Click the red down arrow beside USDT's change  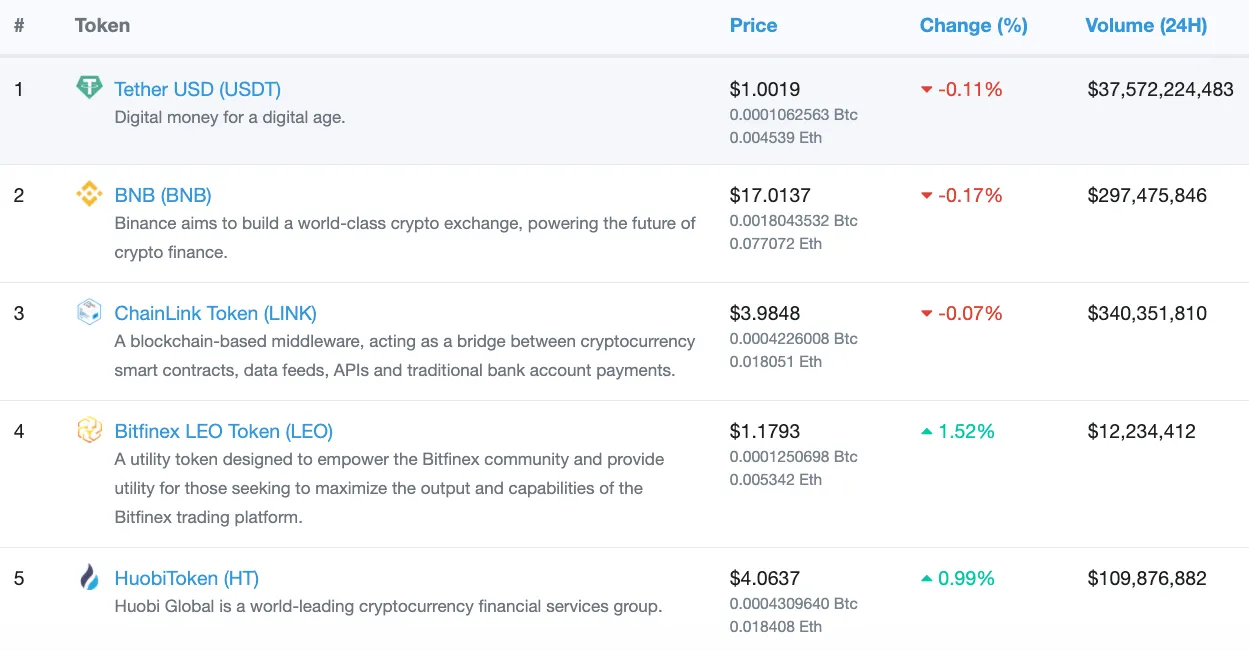pyautogui.click(x=926, y=89)
